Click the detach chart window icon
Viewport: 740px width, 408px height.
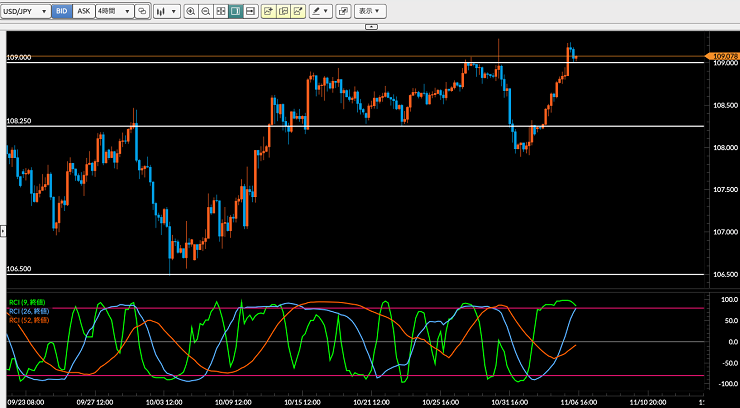click(343, 11)
